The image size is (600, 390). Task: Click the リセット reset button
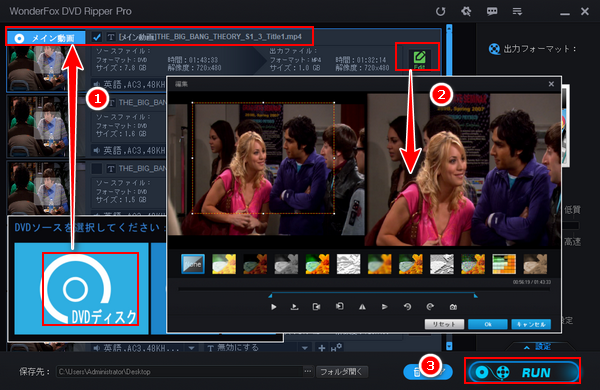tap(444, 324)
